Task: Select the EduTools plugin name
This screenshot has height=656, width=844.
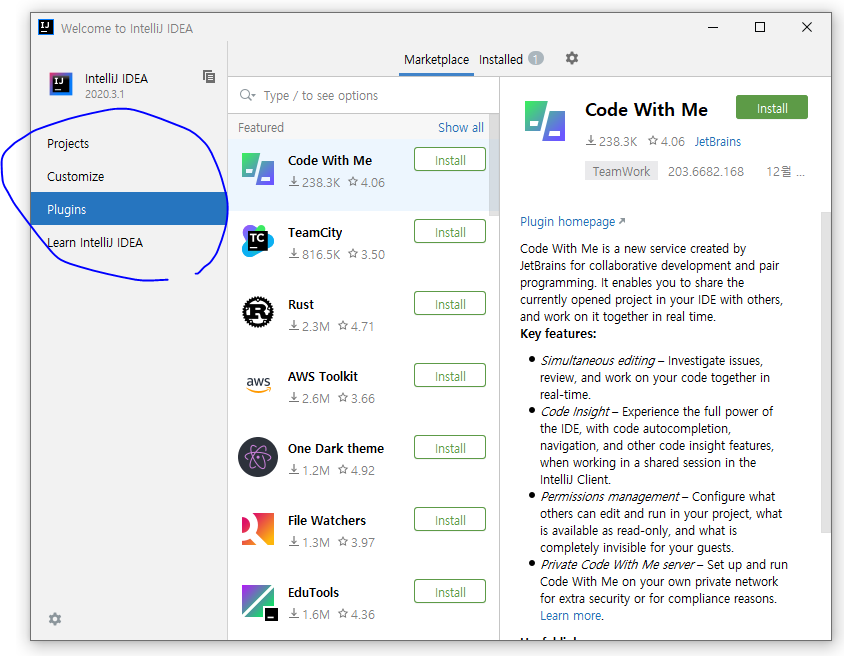Action: (x=313, y=592)
